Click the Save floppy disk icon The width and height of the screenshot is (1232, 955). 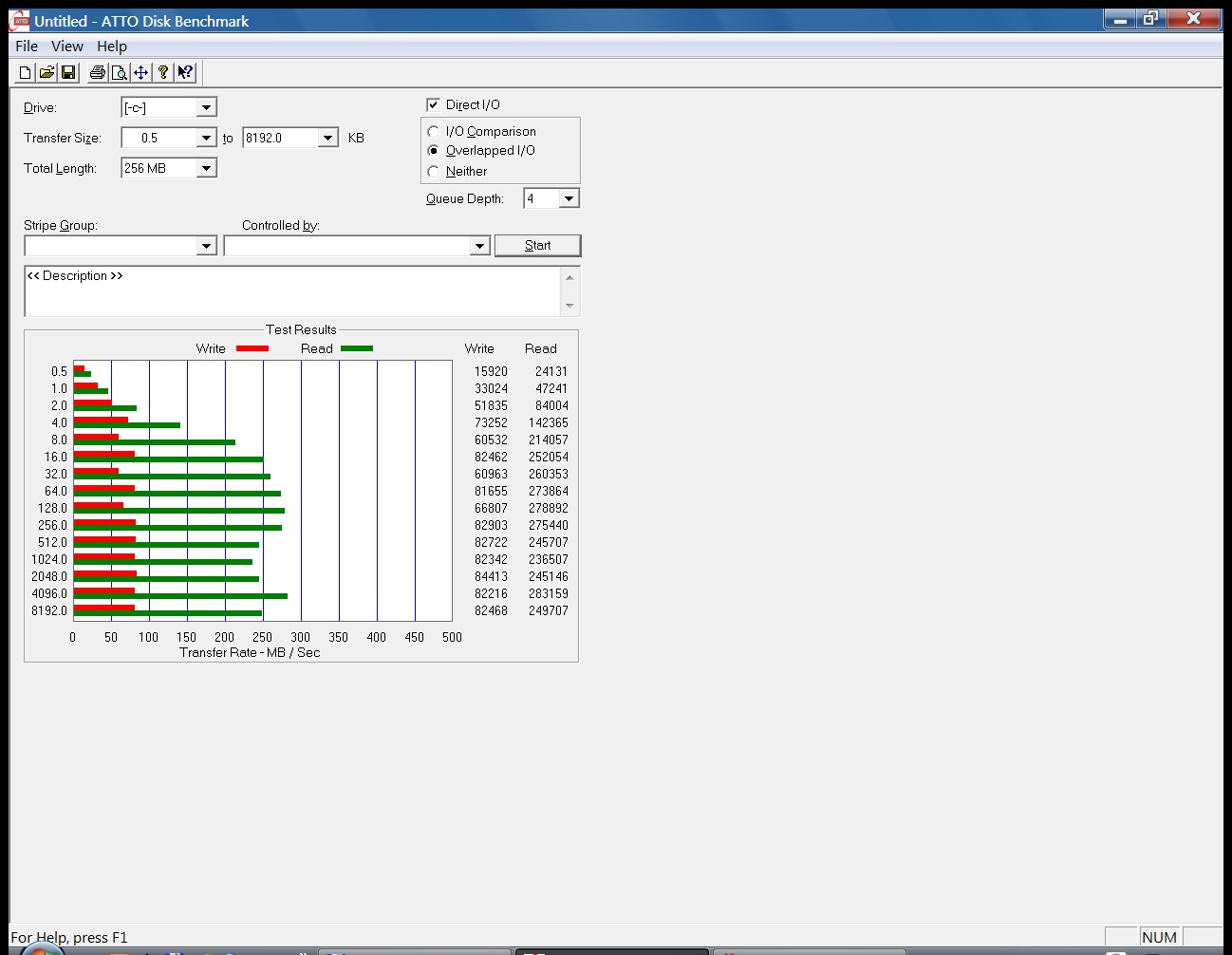click(x=68, y=72)
